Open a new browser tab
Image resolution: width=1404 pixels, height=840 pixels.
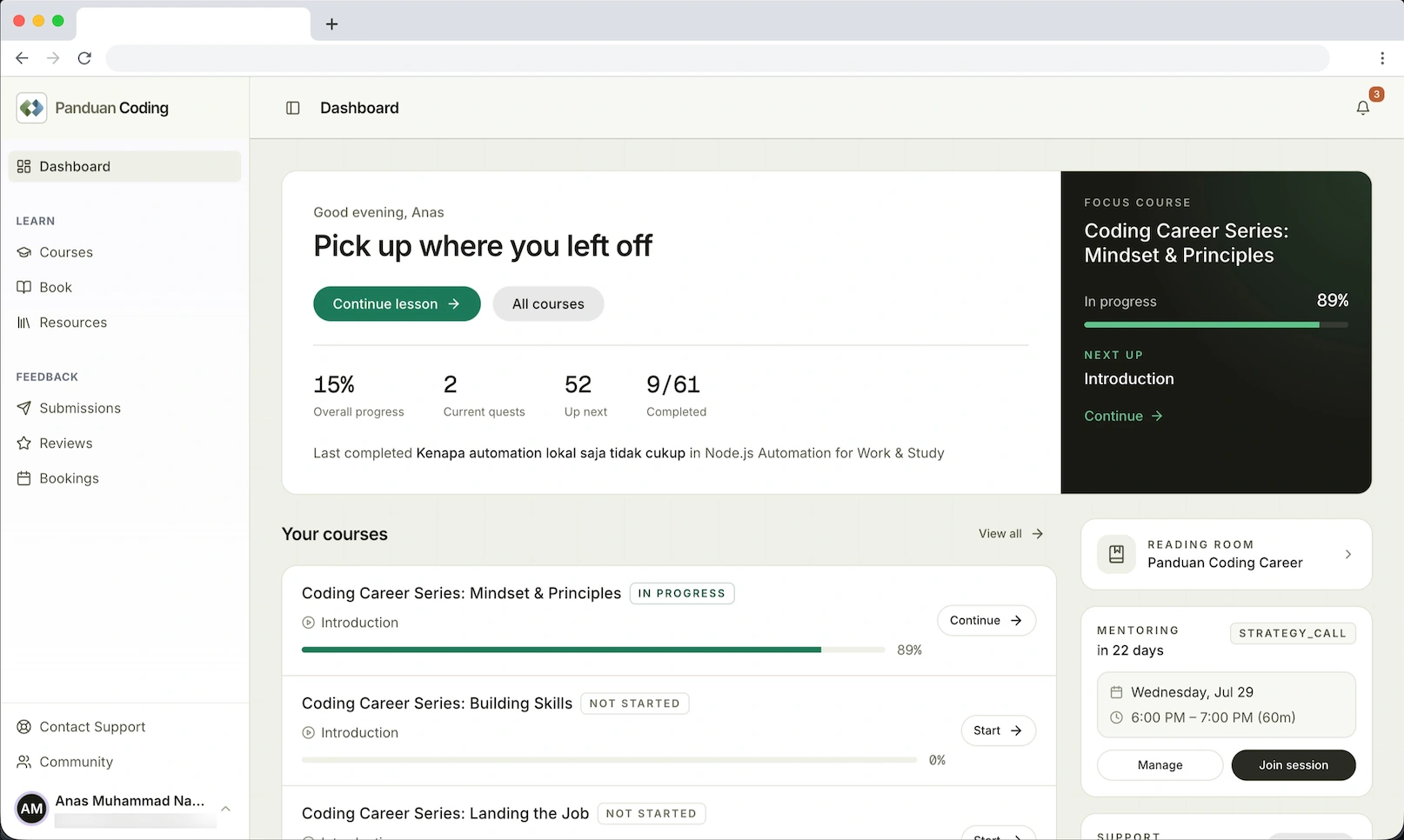331,24
